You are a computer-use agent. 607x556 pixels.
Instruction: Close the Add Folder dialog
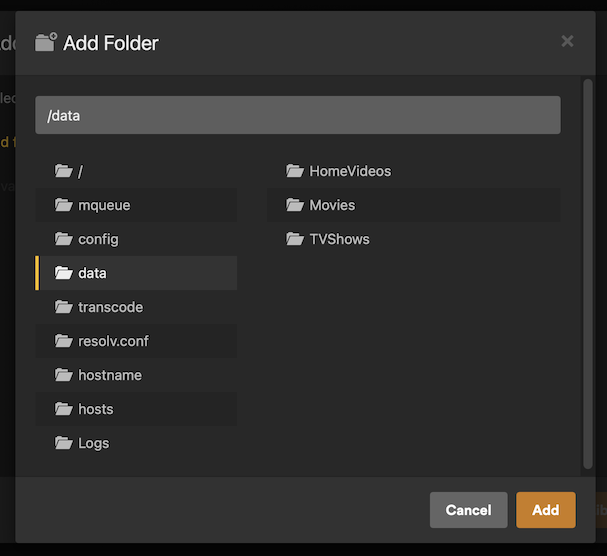coord(567,41)
